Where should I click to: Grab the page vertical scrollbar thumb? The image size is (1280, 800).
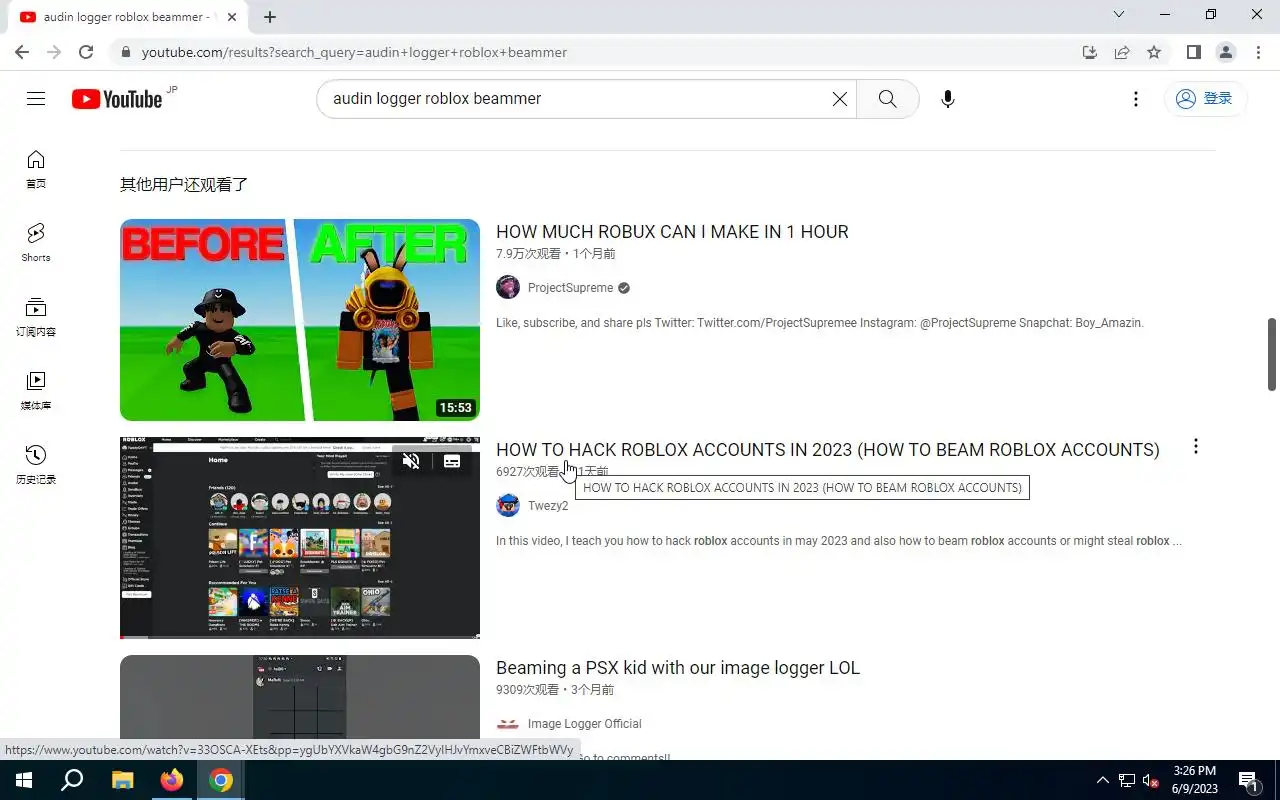pyautogui.click(x=1272, y=355)
